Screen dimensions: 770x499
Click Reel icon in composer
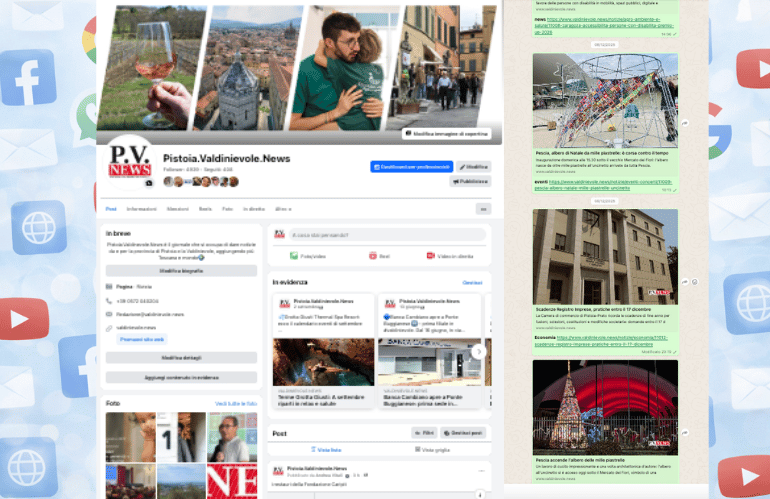tap(373, 256)
